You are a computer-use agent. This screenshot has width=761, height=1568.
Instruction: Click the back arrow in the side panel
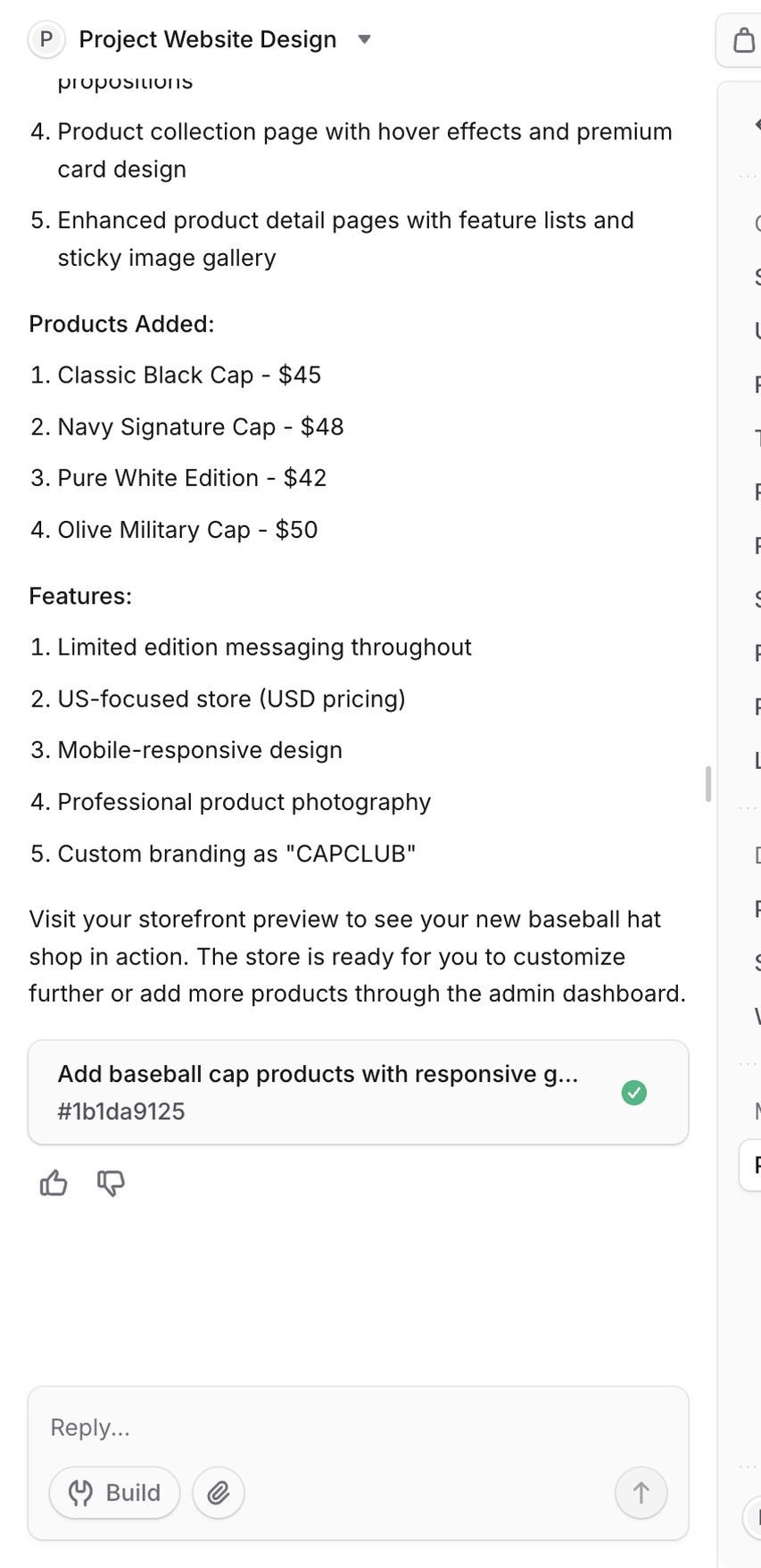coord(757,124)
